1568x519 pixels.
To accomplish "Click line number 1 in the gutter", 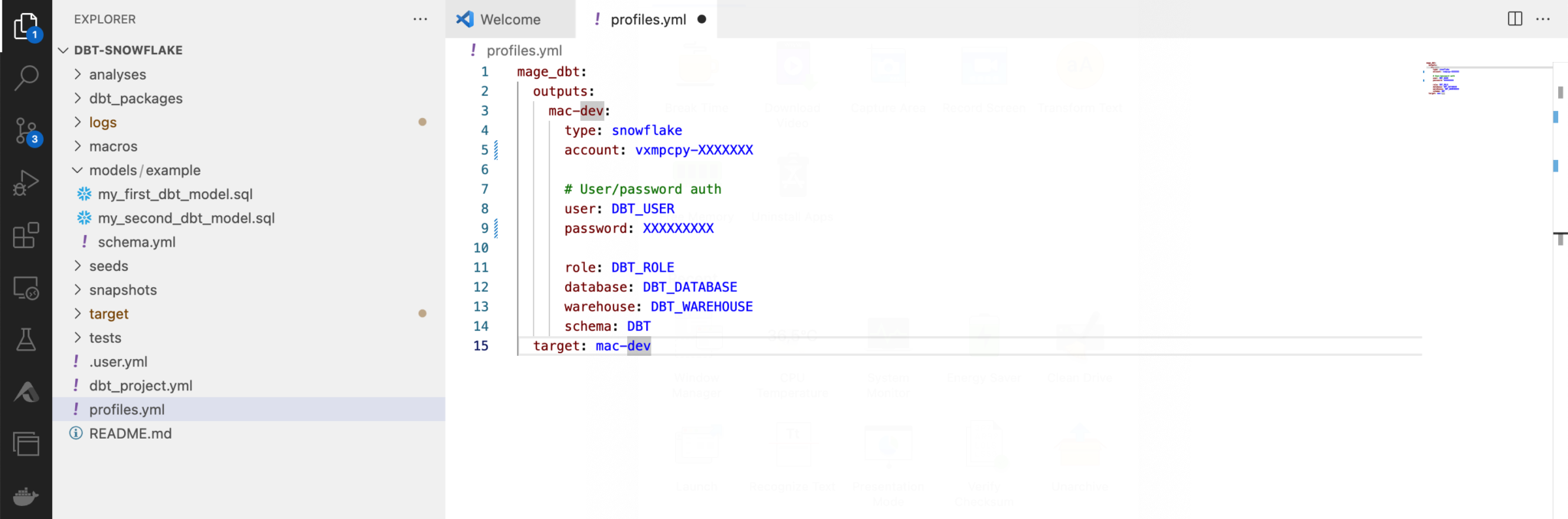I will point(485,71).
